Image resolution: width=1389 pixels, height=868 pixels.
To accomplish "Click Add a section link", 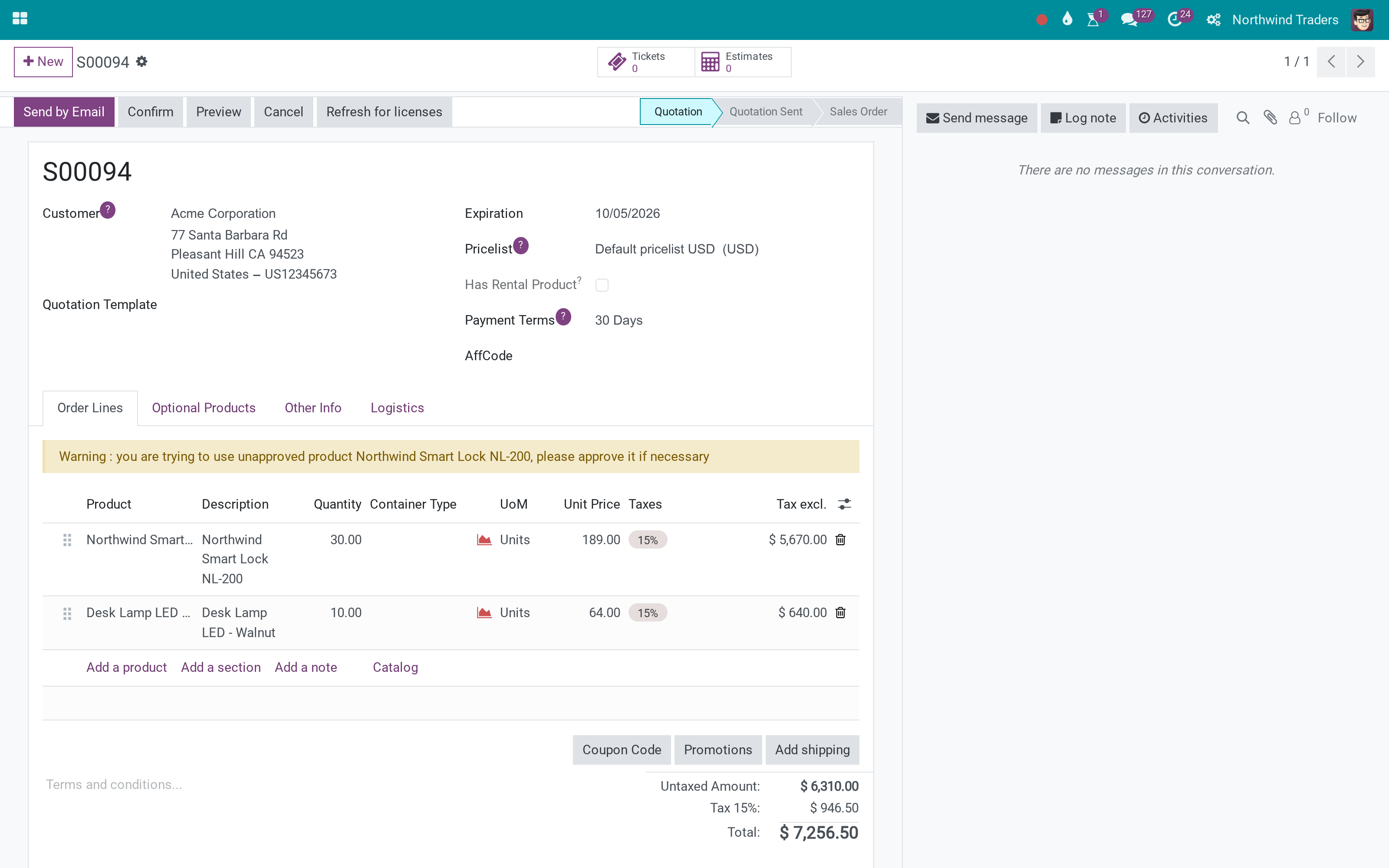I will coord(221,667).
